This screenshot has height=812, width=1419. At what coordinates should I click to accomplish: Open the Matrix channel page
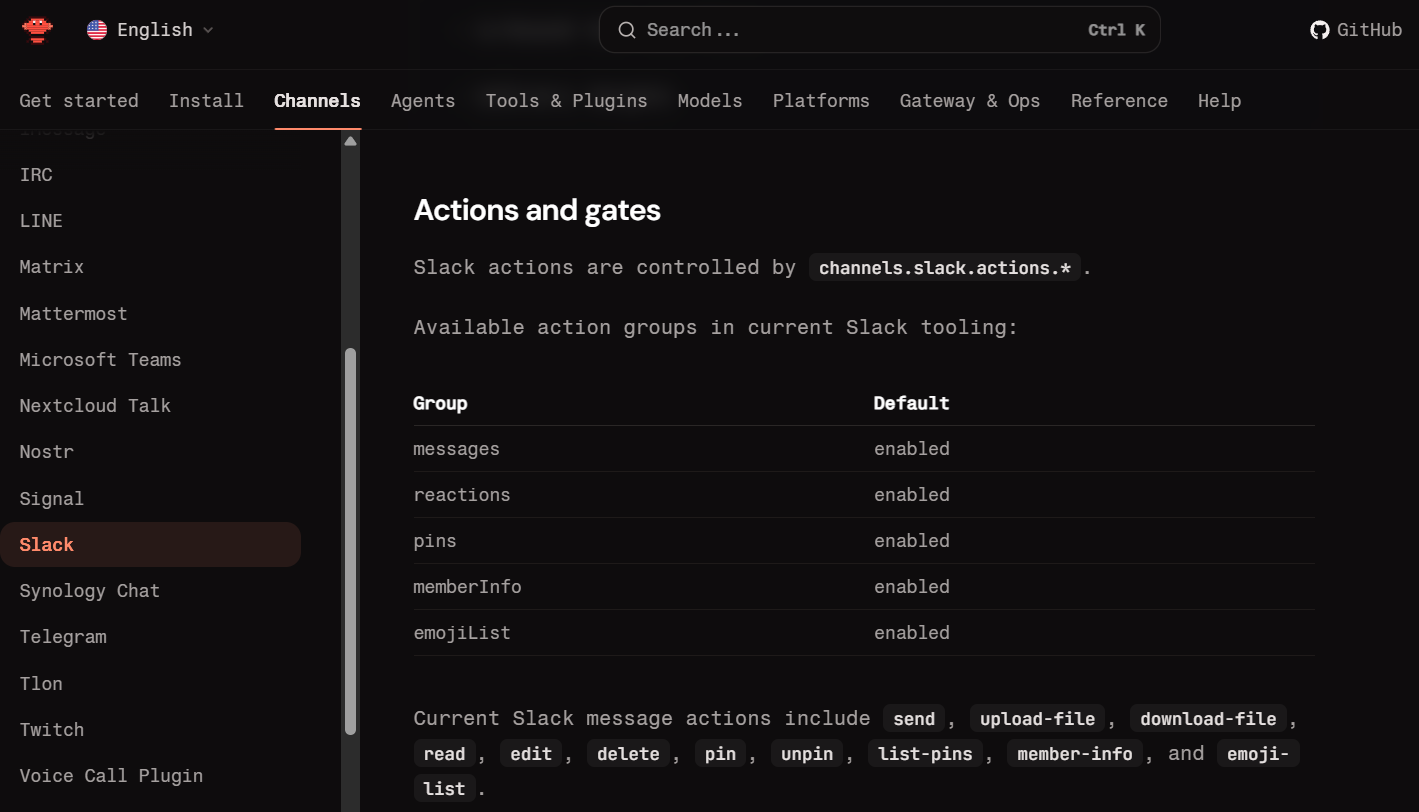coord(52,267)
